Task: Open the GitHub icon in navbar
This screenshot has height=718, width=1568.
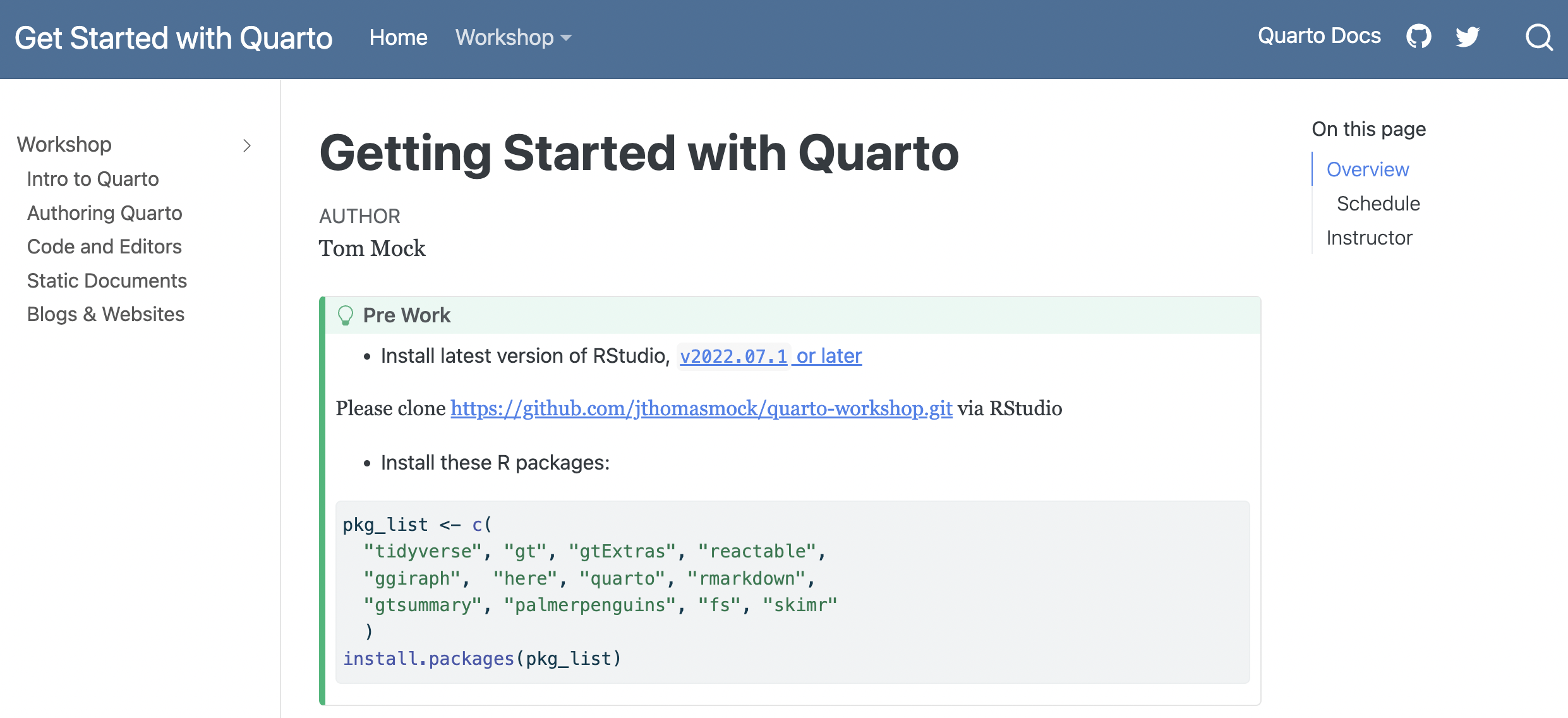Action: [x=1418, y=37]
